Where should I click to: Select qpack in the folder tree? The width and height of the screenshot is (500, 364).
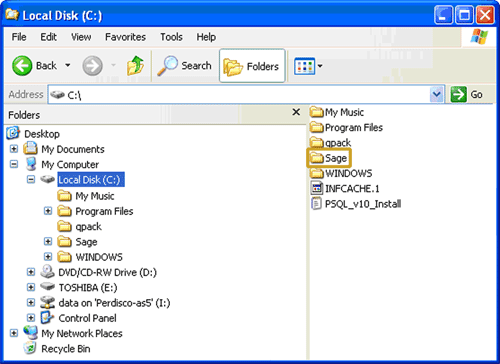coord(88,227)
